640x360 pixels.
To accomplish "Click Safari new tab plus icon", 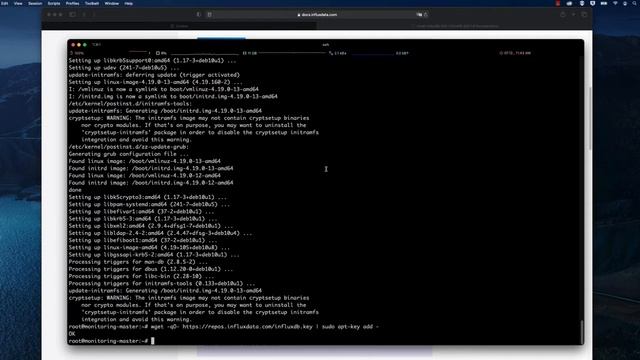I will (573, 14).
